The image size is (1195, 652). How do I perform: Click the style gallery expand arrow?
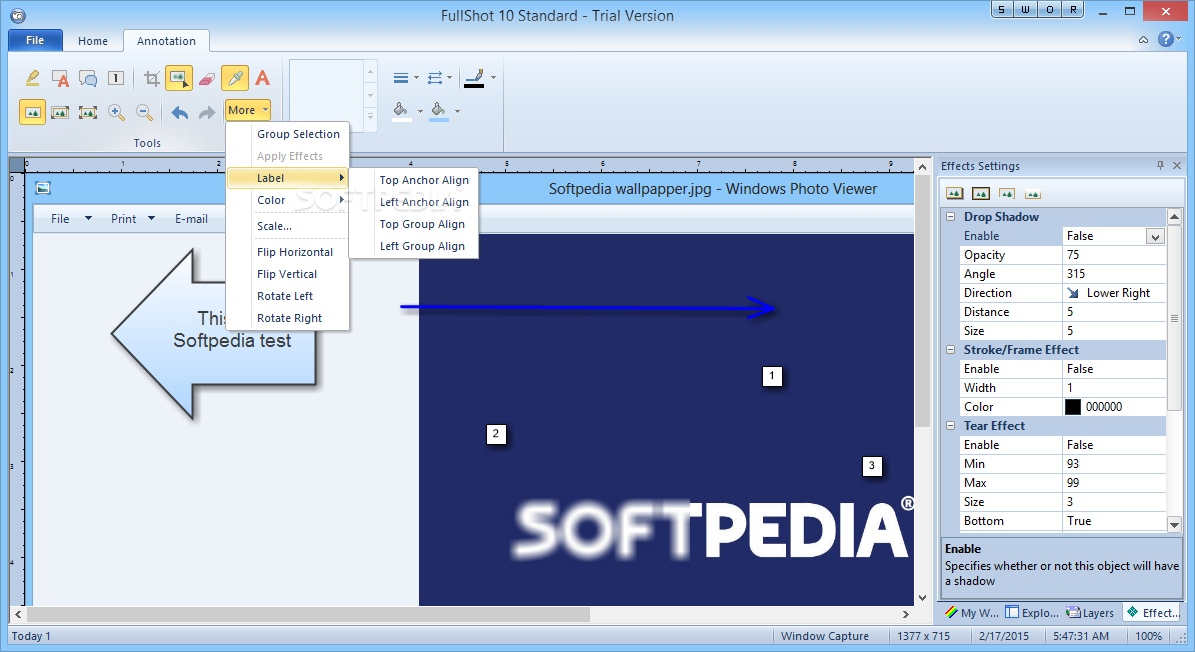(370, 117)
